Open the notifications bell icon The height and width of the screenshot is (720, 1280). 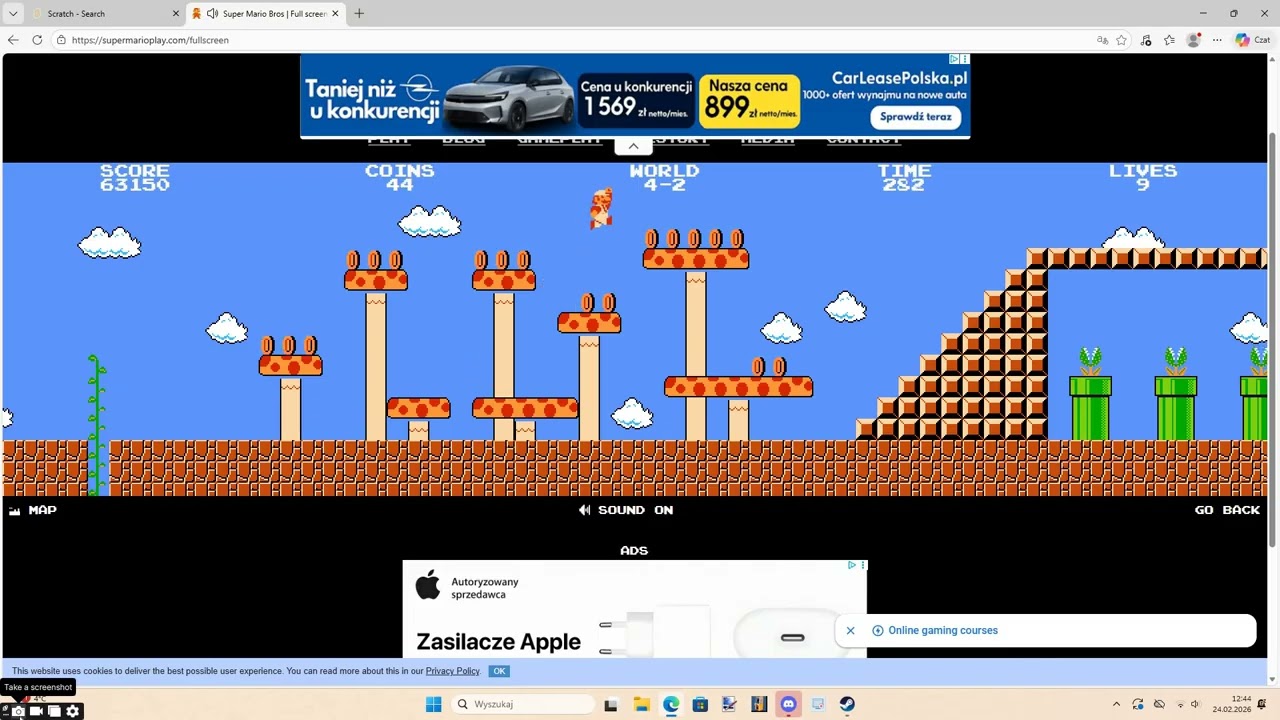click(x=1262, y=704)
